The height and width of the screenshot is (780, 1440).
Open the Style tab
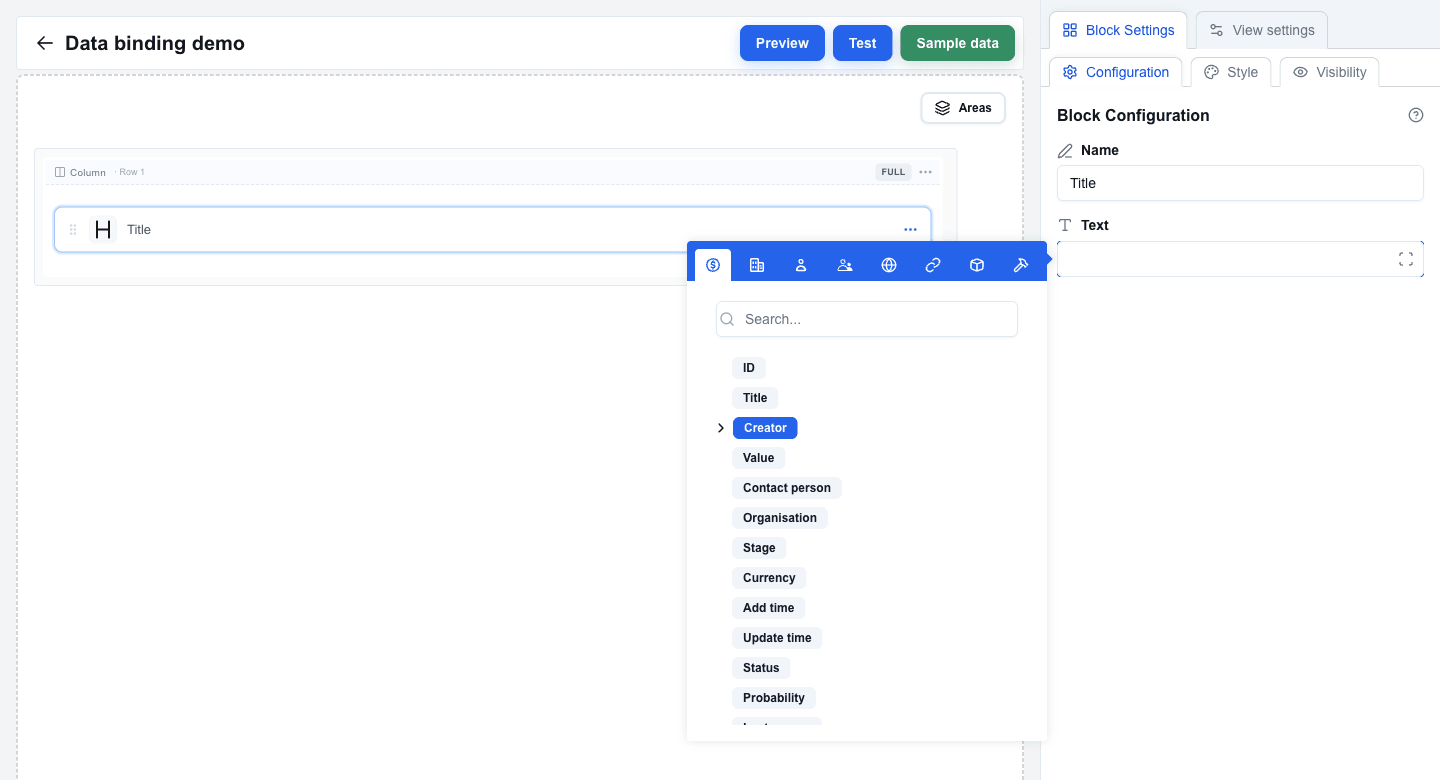(x=1231, y=72)
